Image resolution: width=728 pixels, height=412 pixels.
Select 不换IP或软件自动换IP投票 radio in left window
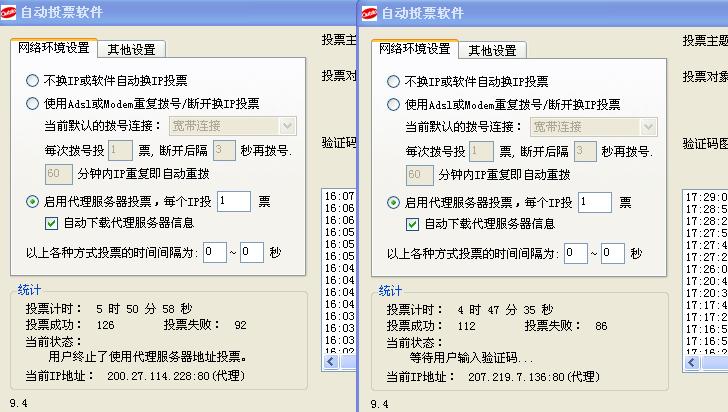click(x=32, y=81)
